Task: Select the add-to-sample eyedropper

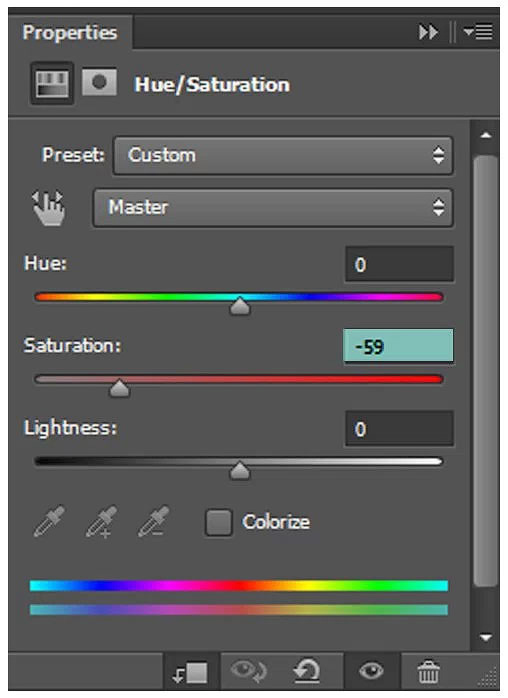Action: point(102,521)
